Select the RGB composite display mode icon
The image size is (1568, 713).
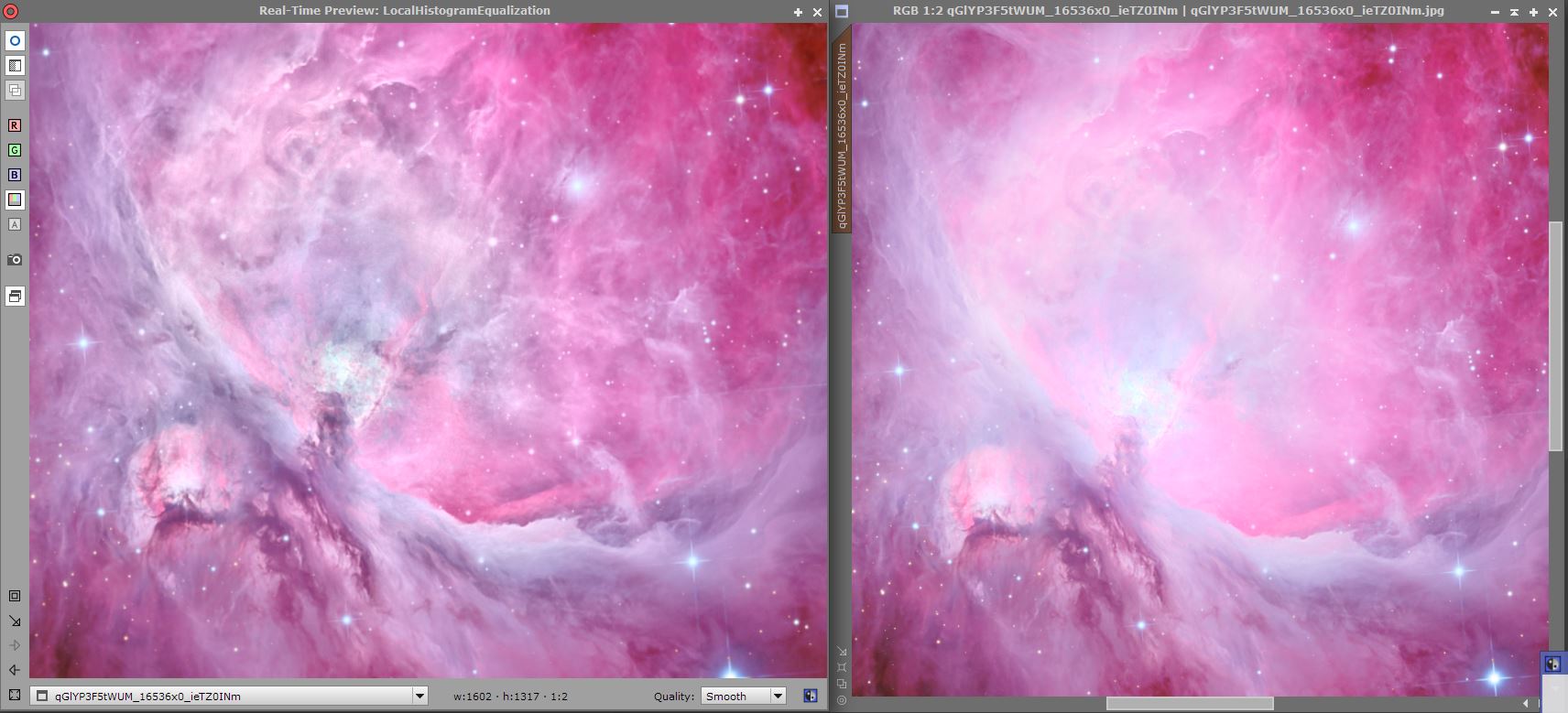pyautogui.click(x=15, y=200)
